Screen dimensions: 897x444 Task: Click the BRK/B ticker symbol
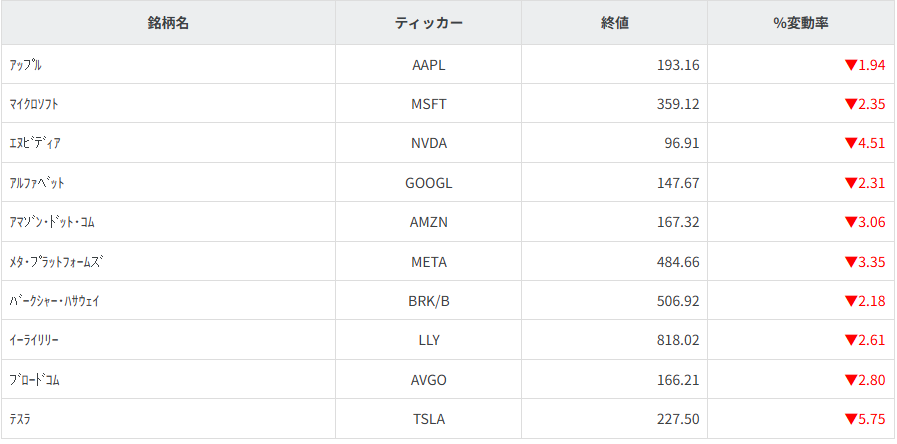[428, 301]
